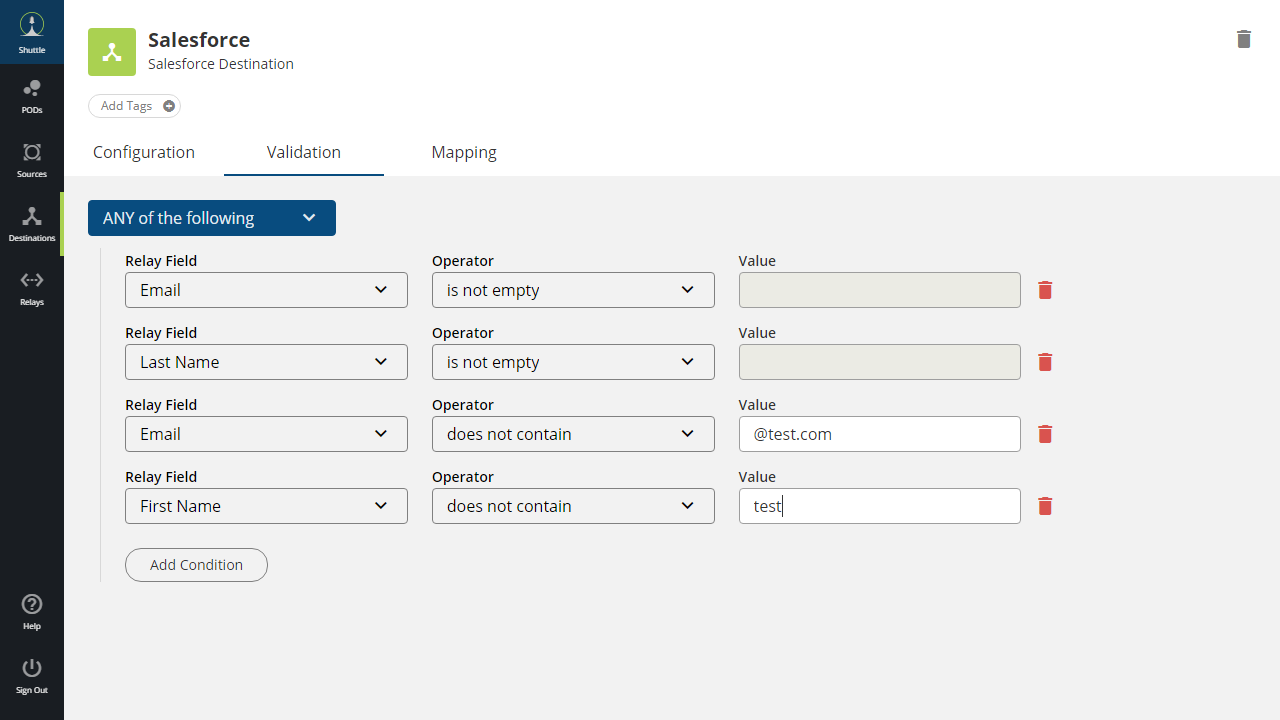Switch to the Configuration tab
The image size is (1280, 720).
click(x=144, y=152)
